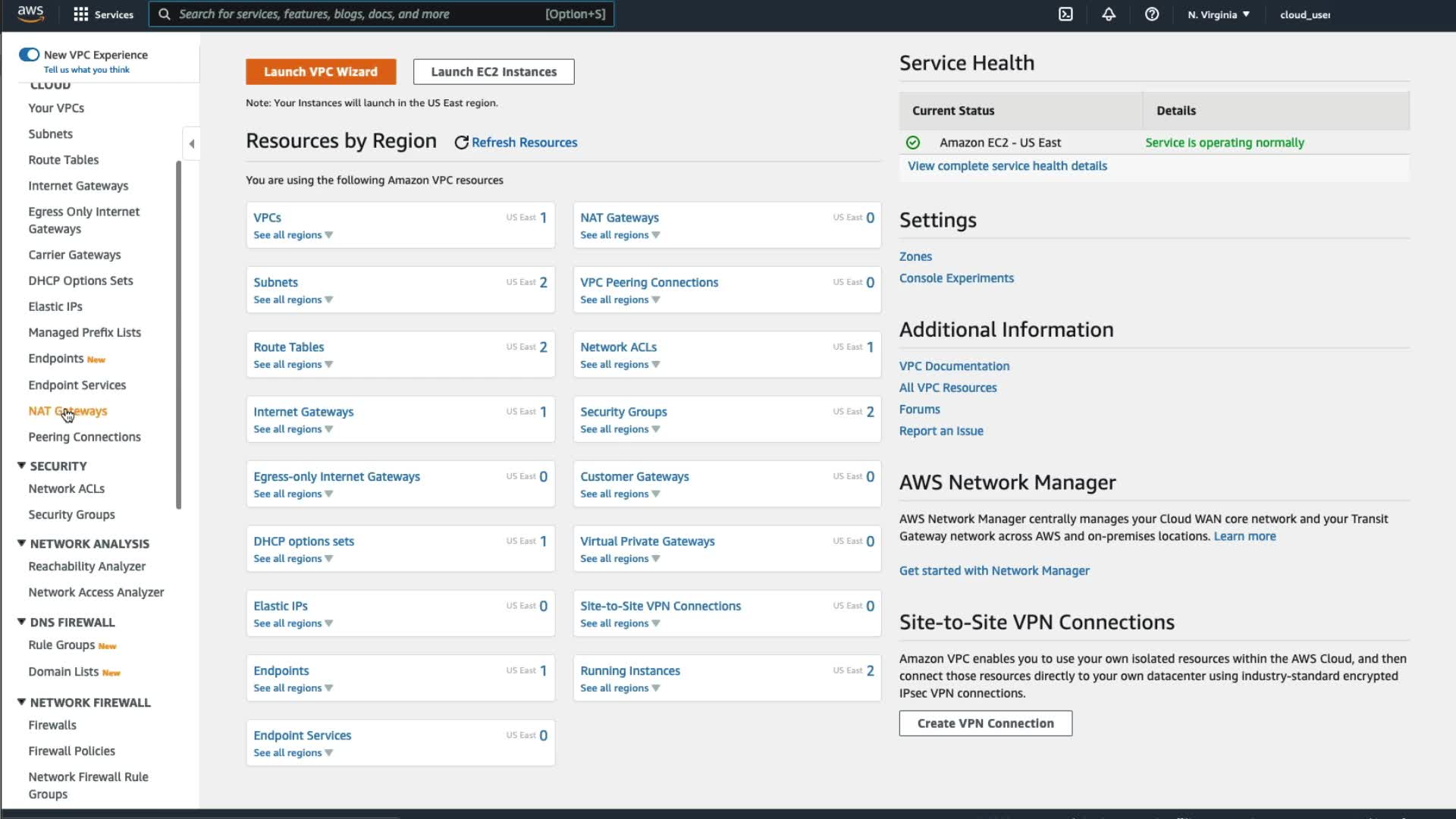
Task: Open the notifications bell icon
Action: pos(1109,14)
